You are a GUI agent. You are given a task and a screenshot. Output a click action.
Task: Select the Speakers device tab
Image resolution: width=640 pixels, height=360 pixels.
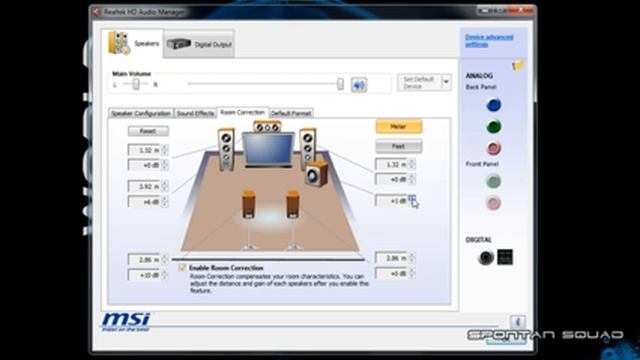point(133,43)
